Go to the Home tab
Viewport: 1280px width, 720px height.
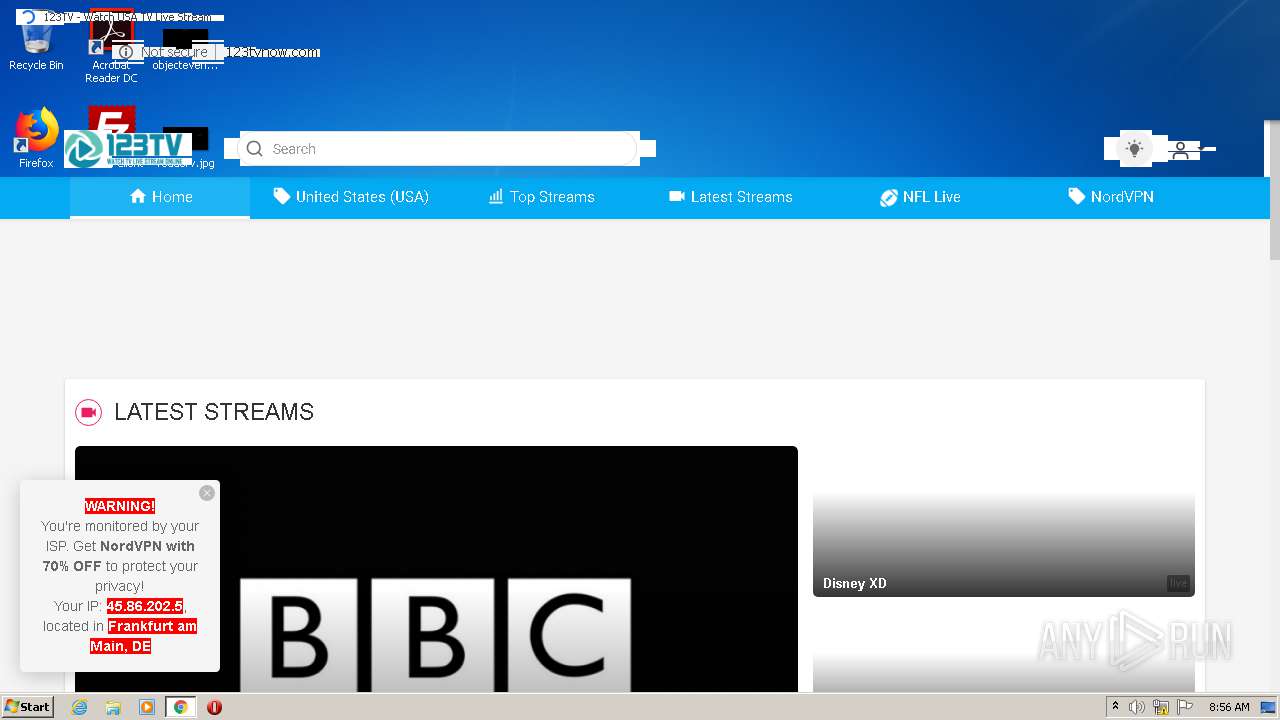click(160, 197)
